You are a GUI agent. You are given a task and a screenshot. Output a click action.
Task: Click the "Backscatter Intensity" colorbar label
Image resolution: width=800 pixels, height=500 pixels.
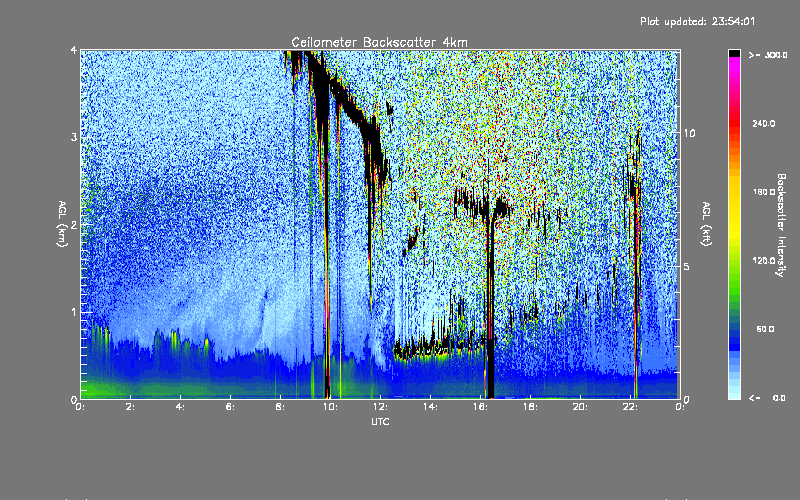[781, 225]
